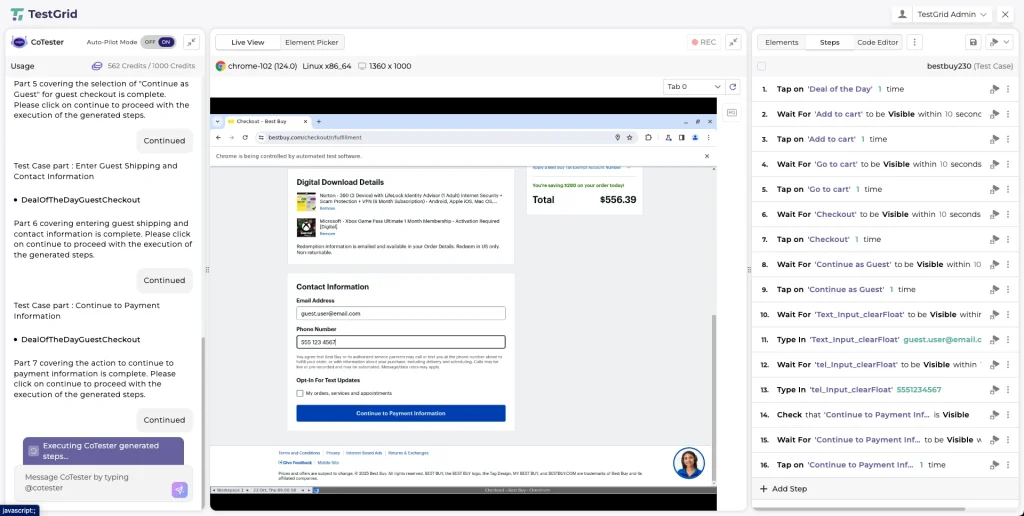The image size is (1024, 516).
Task: Click the CoTester avatar icon
Action: [x=19, y=42]
